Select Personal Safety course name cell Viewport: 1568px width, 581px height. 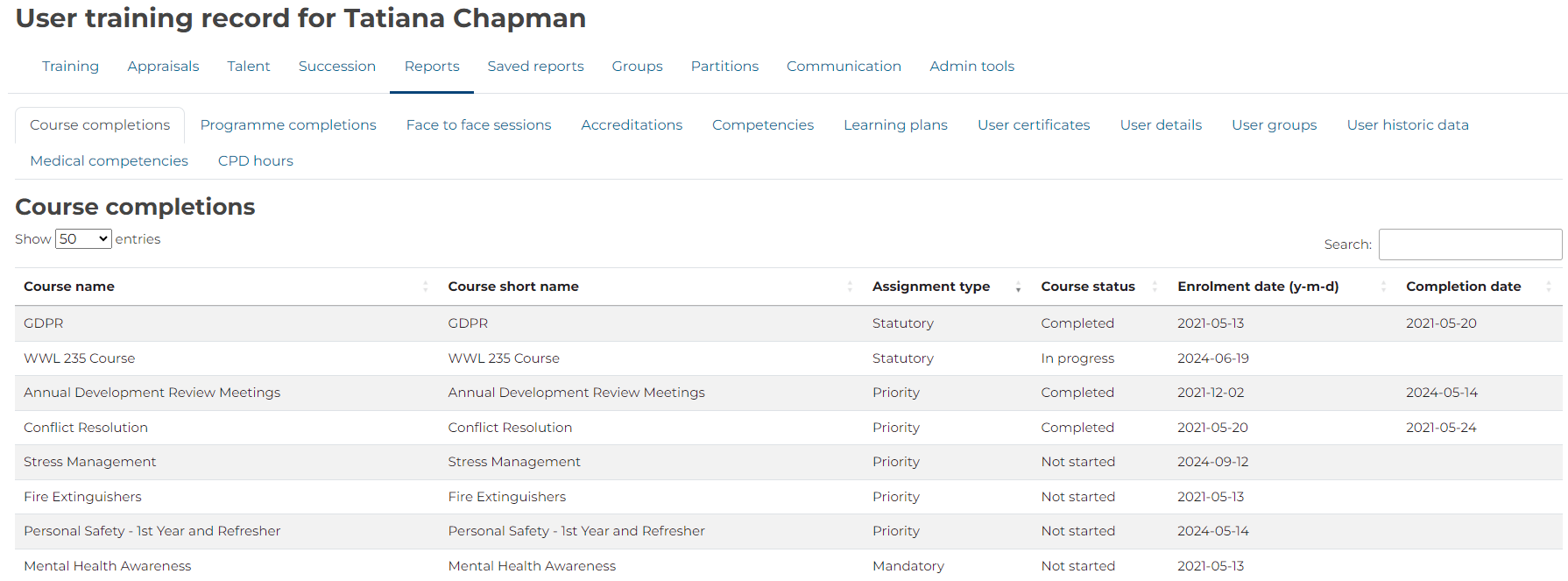click(152, 531)
